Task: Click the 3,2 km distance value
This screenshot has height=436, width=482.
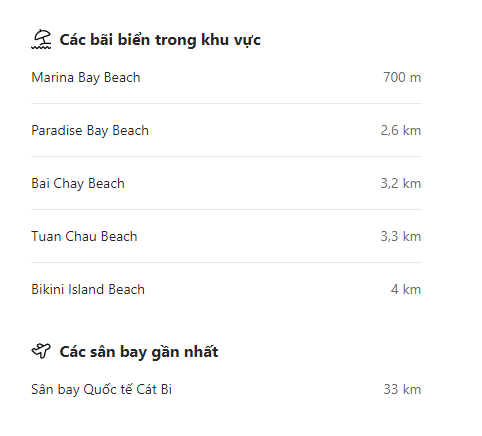Action: click(401, 183)
